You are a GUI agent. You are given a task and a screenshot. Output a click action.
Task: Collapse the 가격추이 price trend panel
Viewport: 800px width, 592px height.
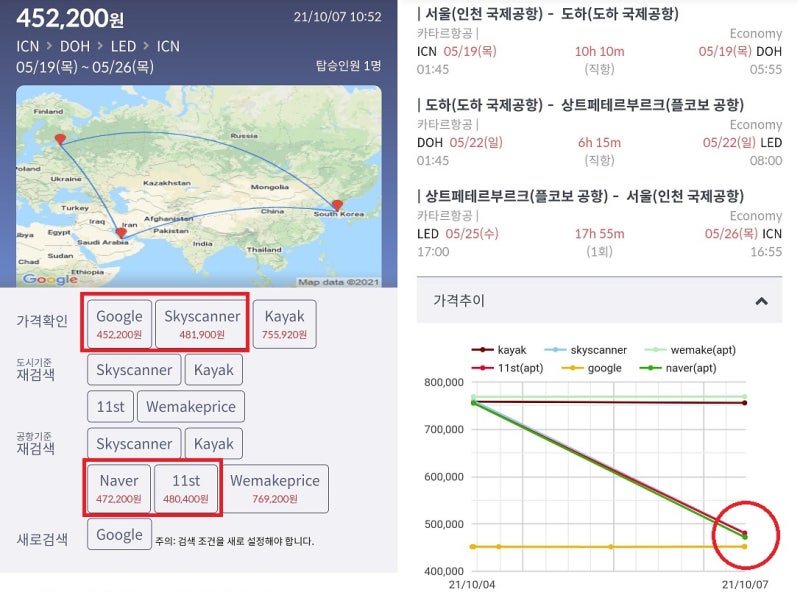(x=760, y=300)
